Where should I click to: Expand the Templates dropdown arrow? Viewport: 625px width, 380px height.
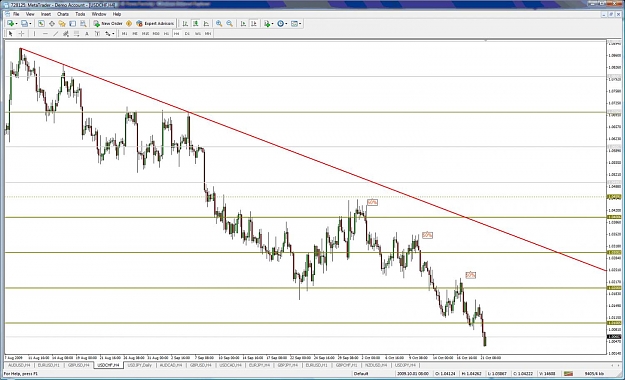(x=300, y=24)
